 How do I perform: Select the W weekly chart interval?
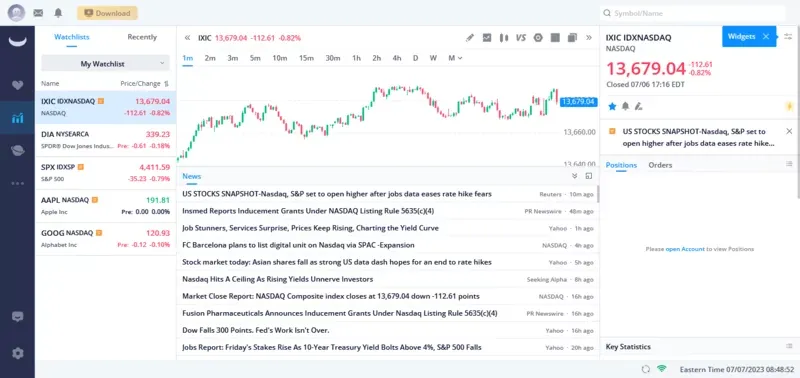pos(433,58)
